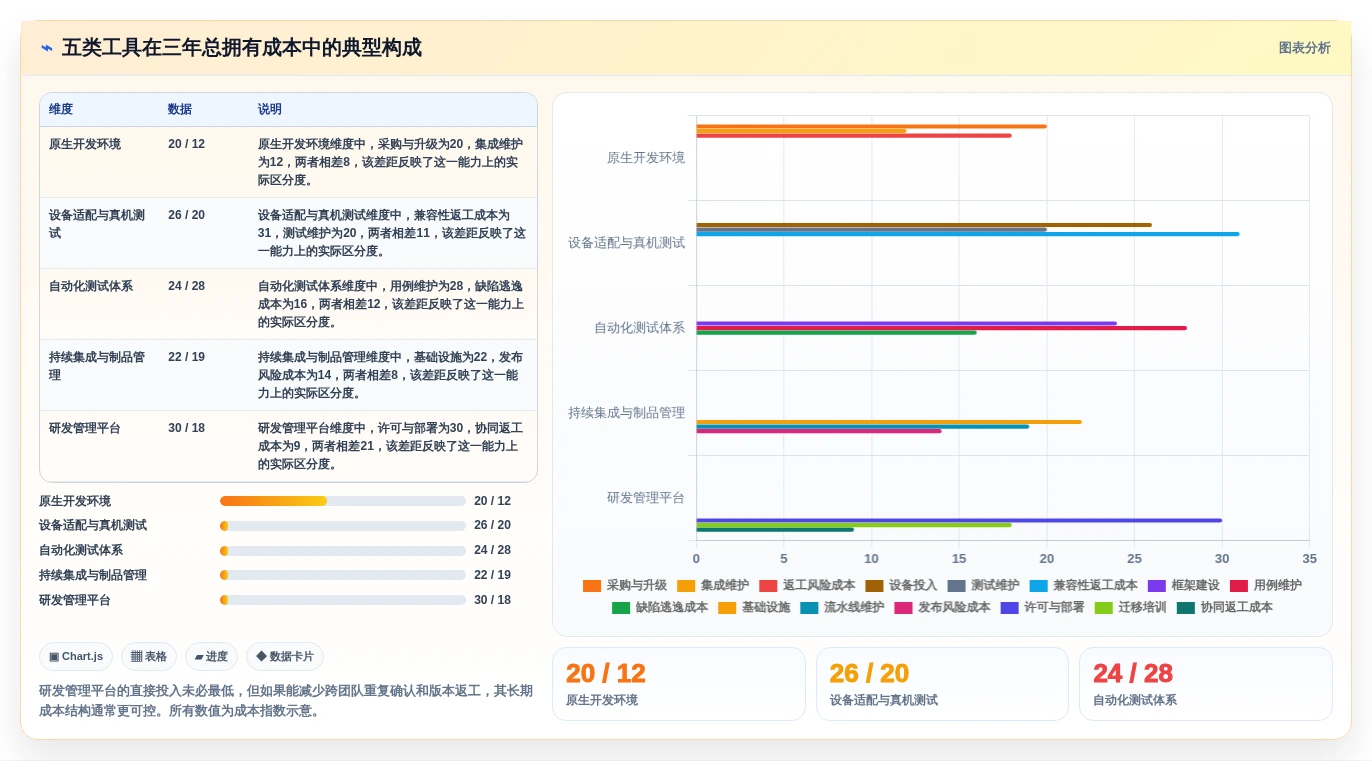Toggle 用例维护 legend item
This screenshot has width=1372, height=761.
(1265, 585)
